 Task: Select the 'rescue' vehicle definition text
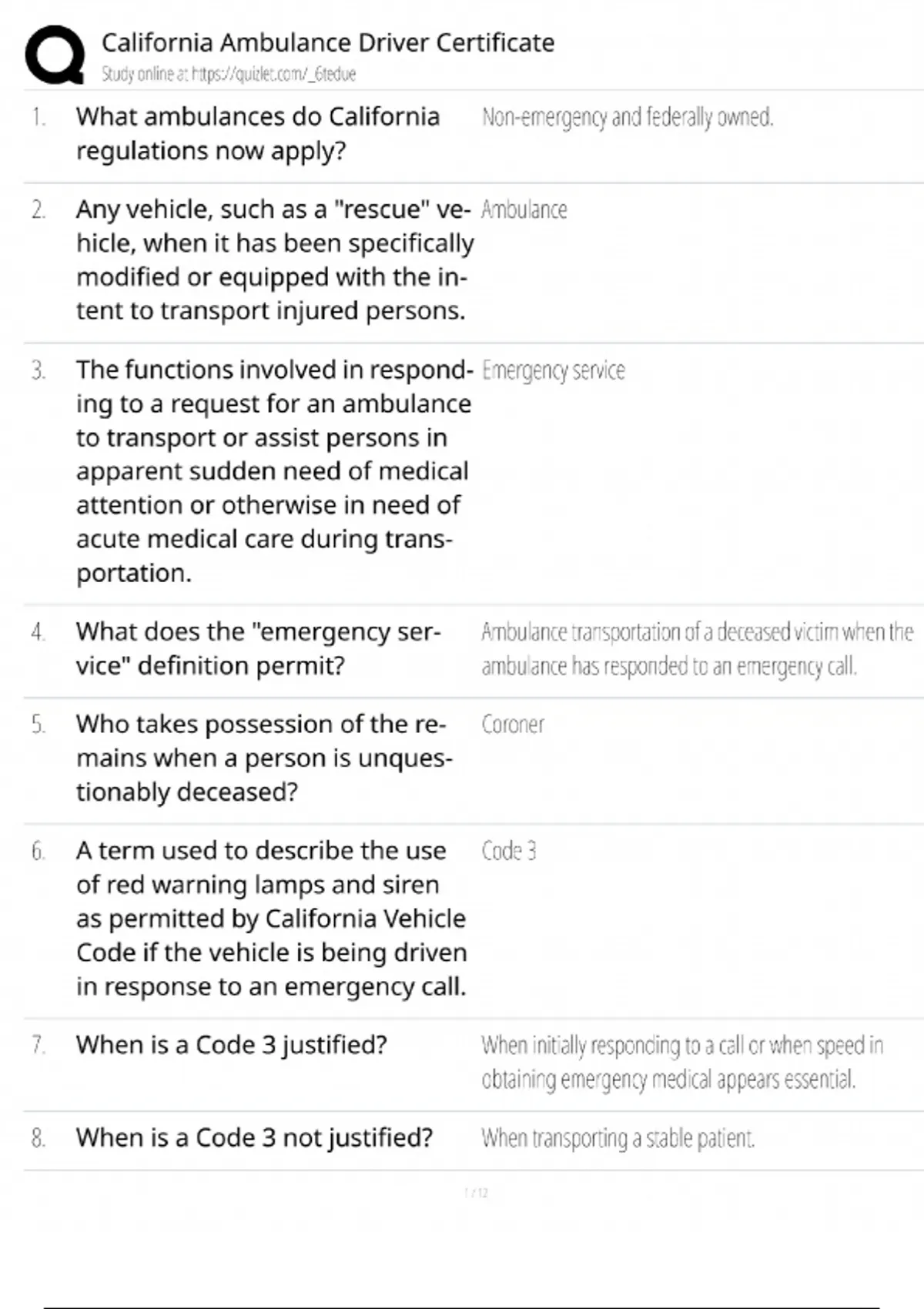coord(274,259)
